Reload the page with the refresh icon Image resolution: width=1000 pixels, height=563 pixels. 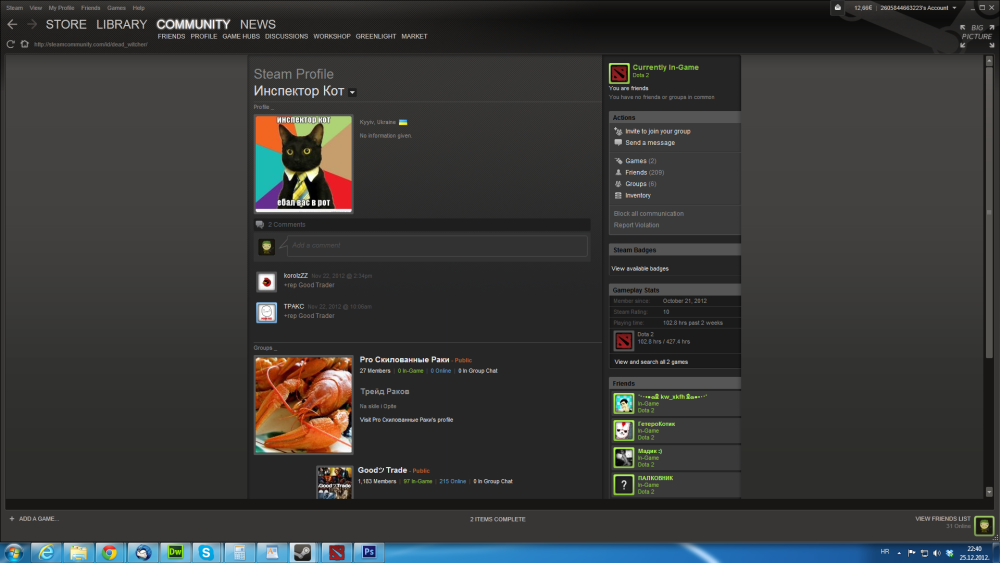(x=10, y=44)
